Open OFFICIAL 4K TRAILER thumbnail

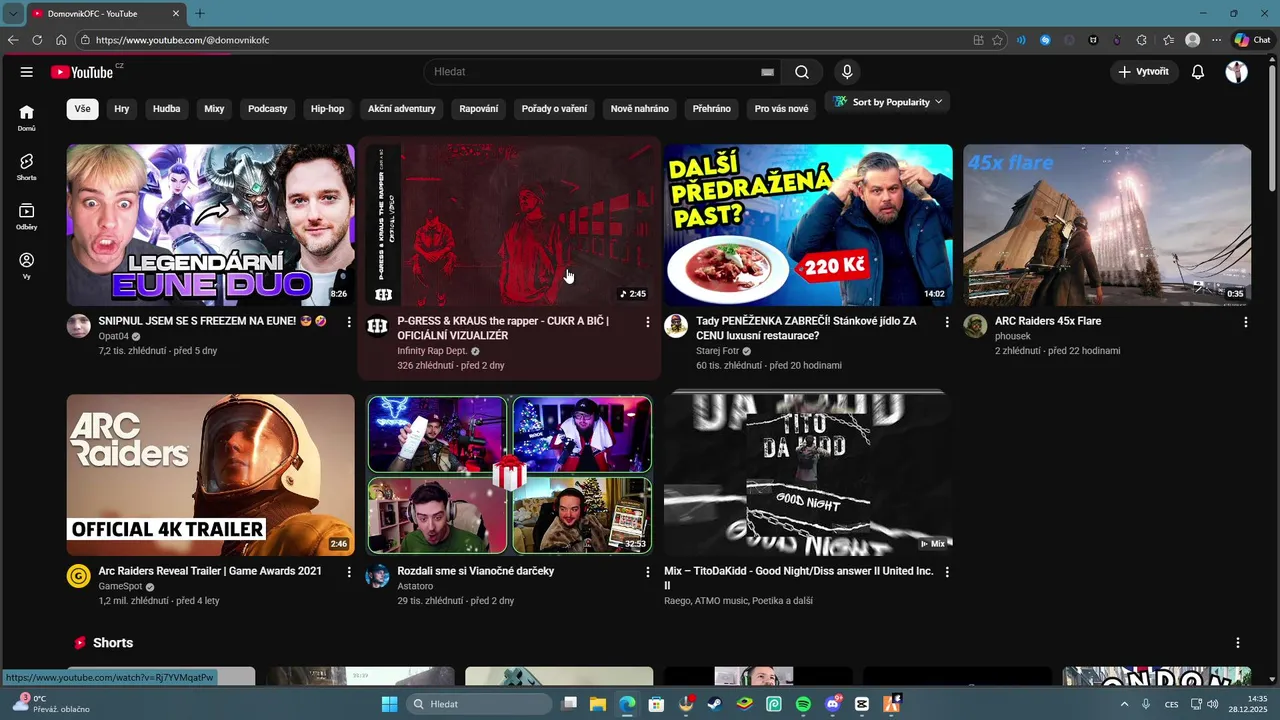[211, 475]
